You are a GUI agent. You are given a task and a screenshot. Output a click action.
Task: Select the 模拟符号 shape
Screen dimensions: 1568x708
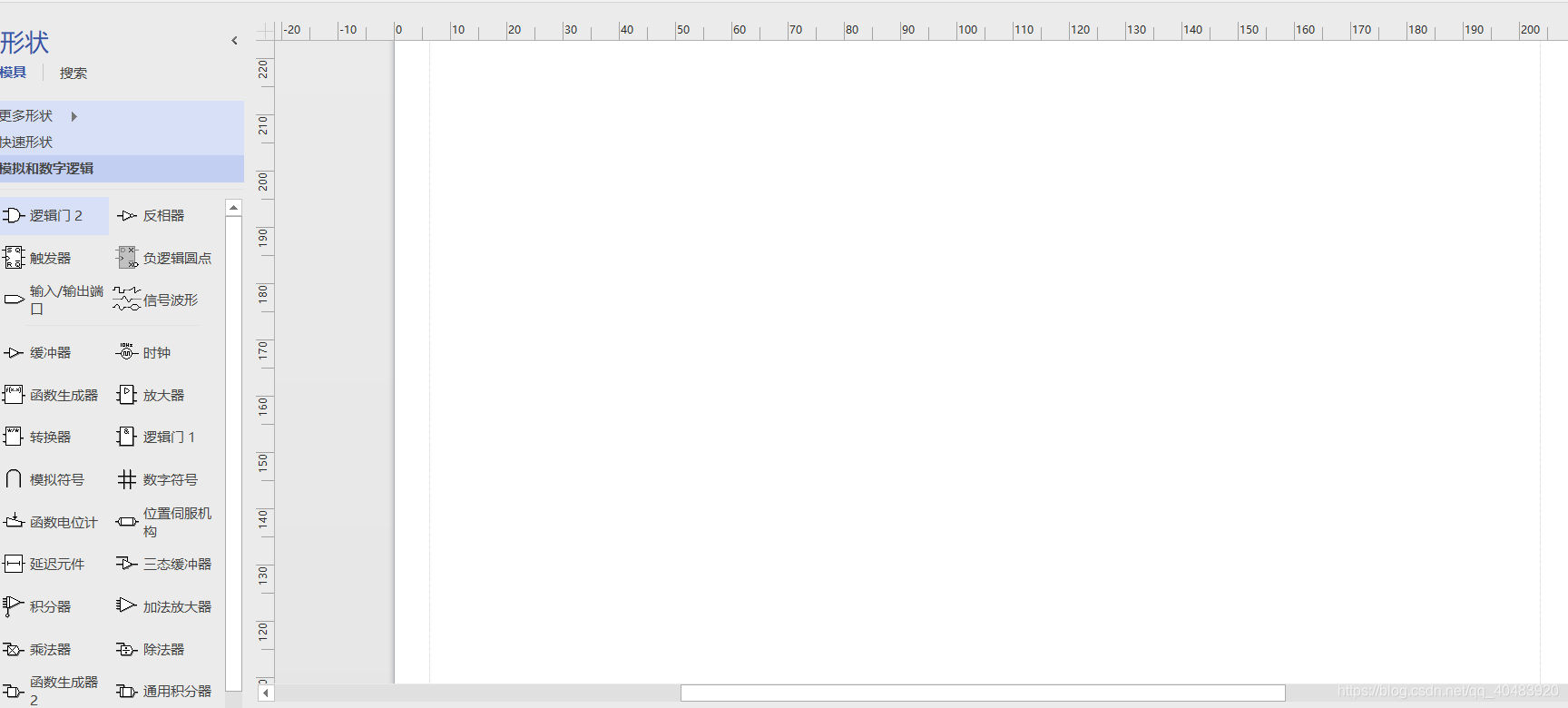[44, 479]
